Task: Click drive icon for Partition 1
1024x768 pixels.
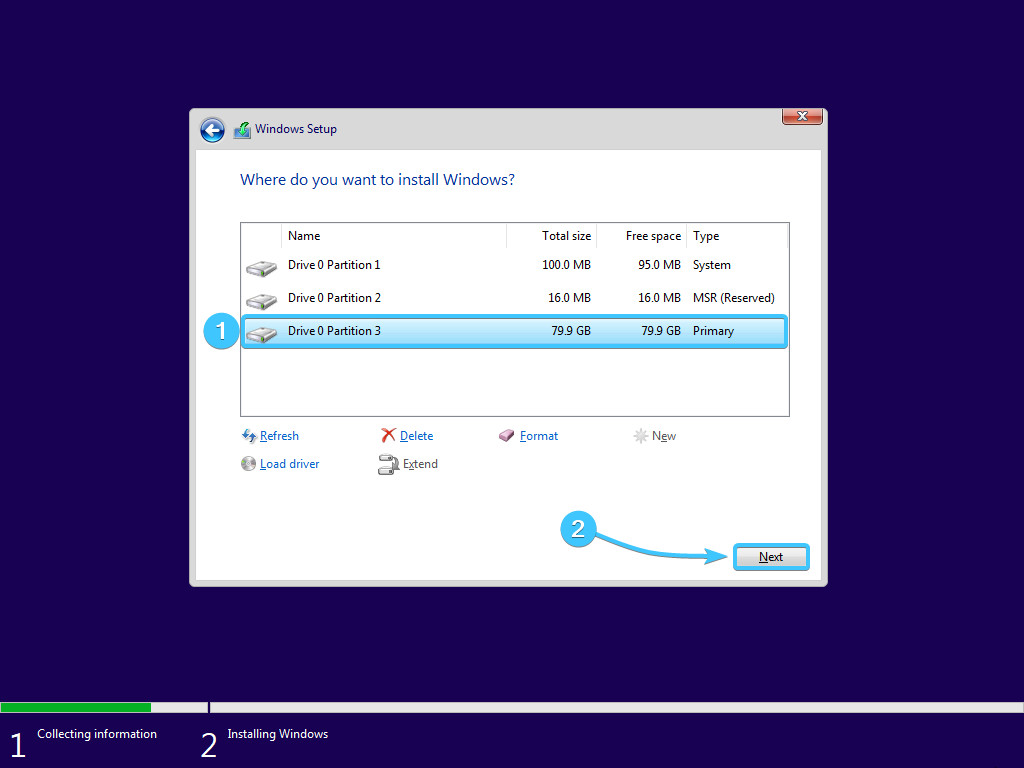Action: [x=261, y=267]
